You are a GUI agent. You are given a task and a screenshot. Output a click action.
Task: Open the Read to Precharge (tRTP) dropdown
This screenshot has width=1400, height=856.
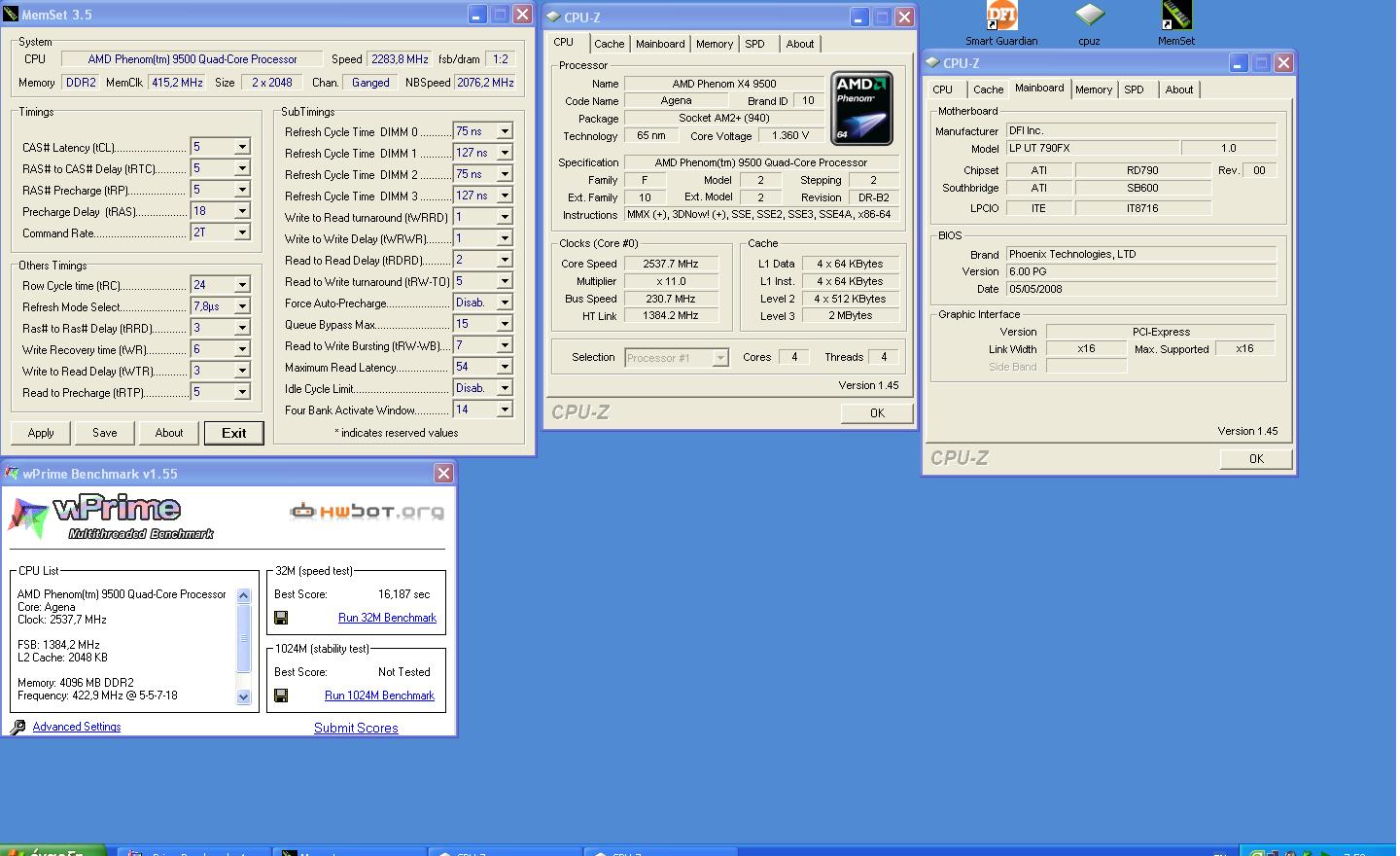(x=242, y=392)
